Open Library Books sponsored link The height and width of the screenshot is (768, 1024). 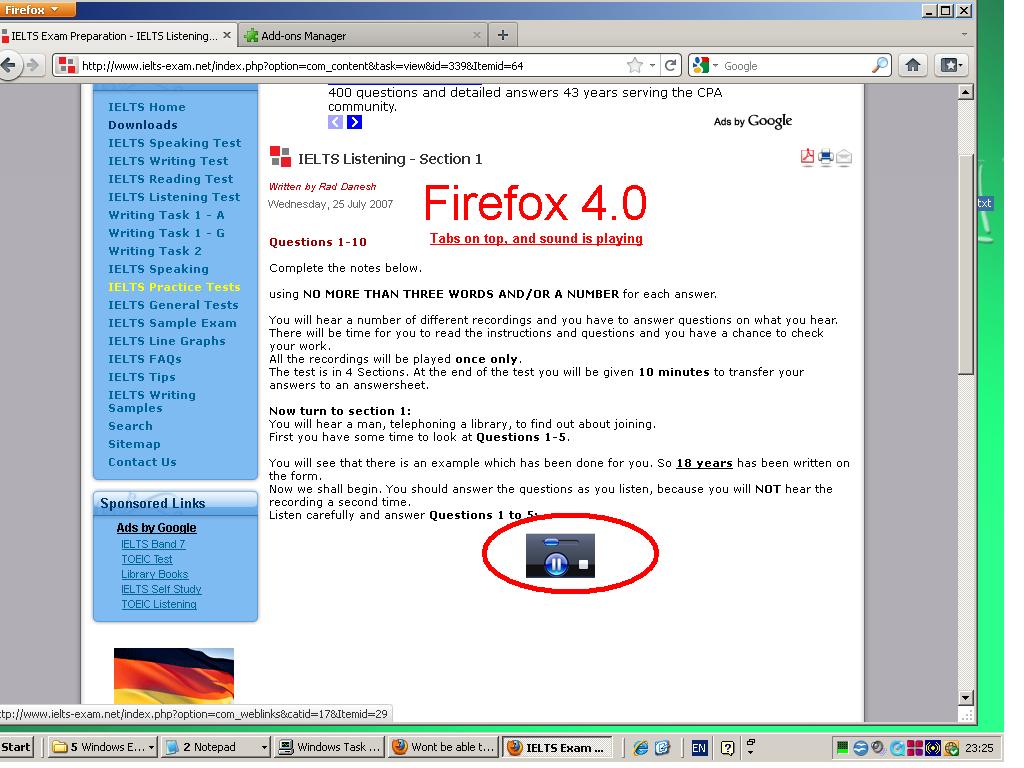tap(155, 574)
